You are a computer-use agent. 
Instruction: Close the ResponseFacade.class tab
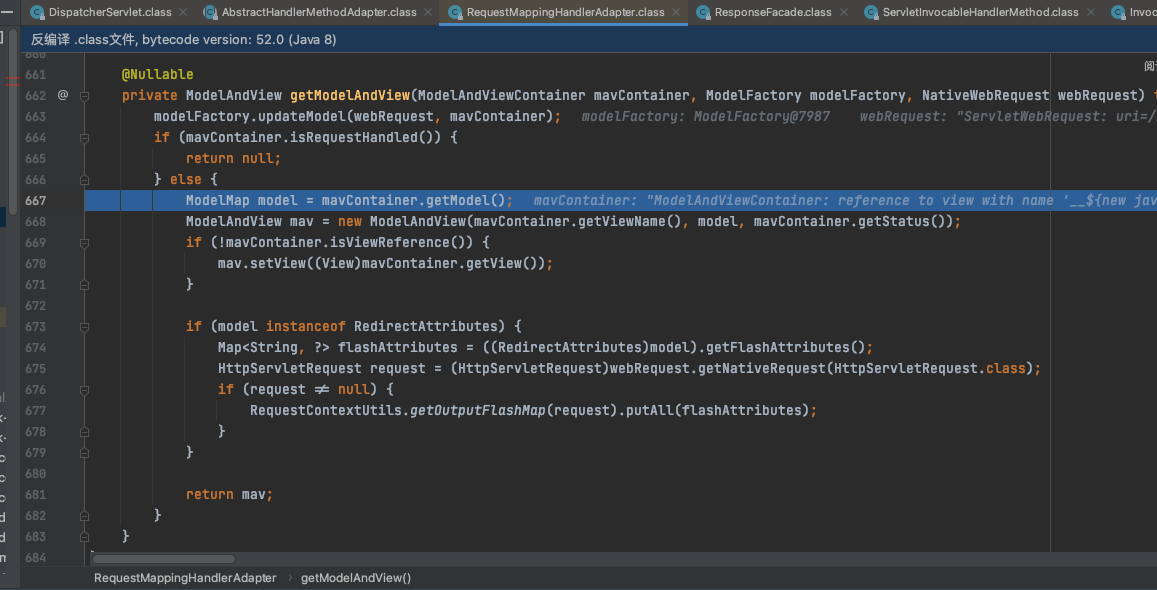click(x=843, y=12)
